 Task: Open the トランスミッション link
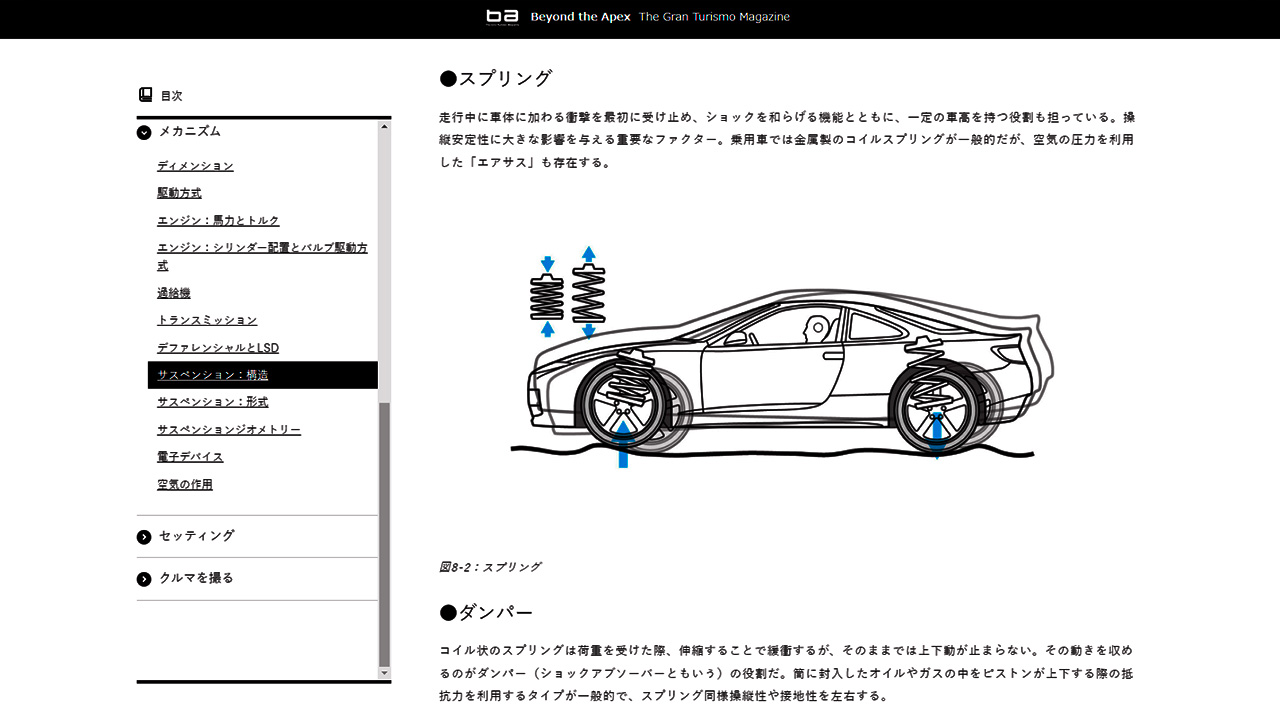(x=207, y=320)
